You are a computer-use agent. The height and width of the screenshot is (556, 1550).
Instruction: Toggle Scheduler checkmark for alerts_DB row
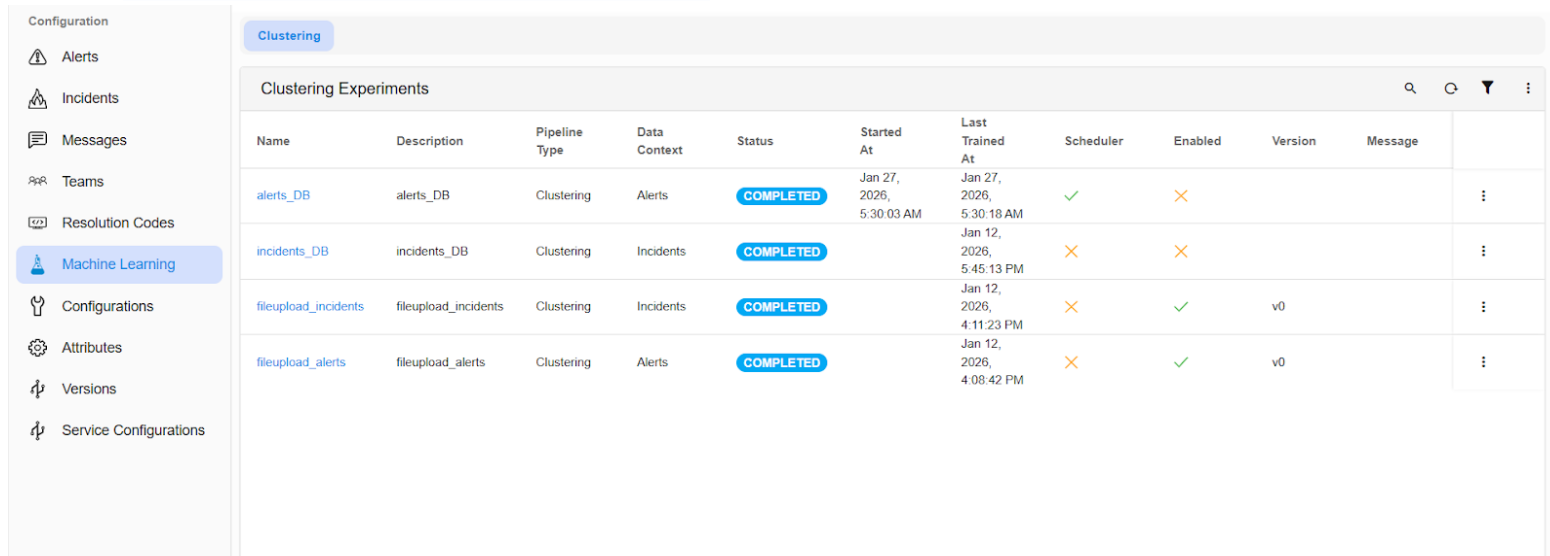(1071, 196)
